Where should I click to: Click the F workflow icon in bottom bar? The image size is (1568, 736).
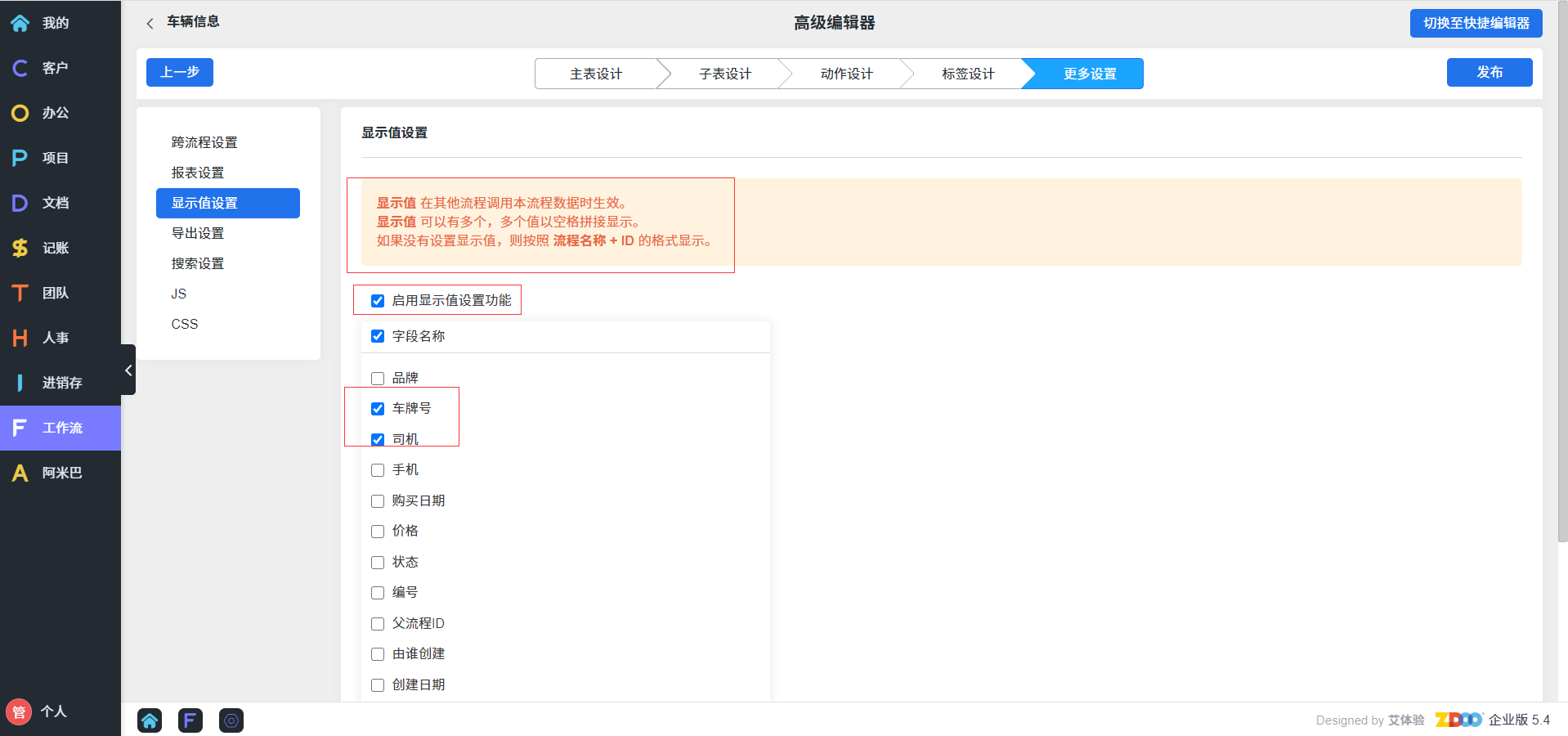(190, 720)
